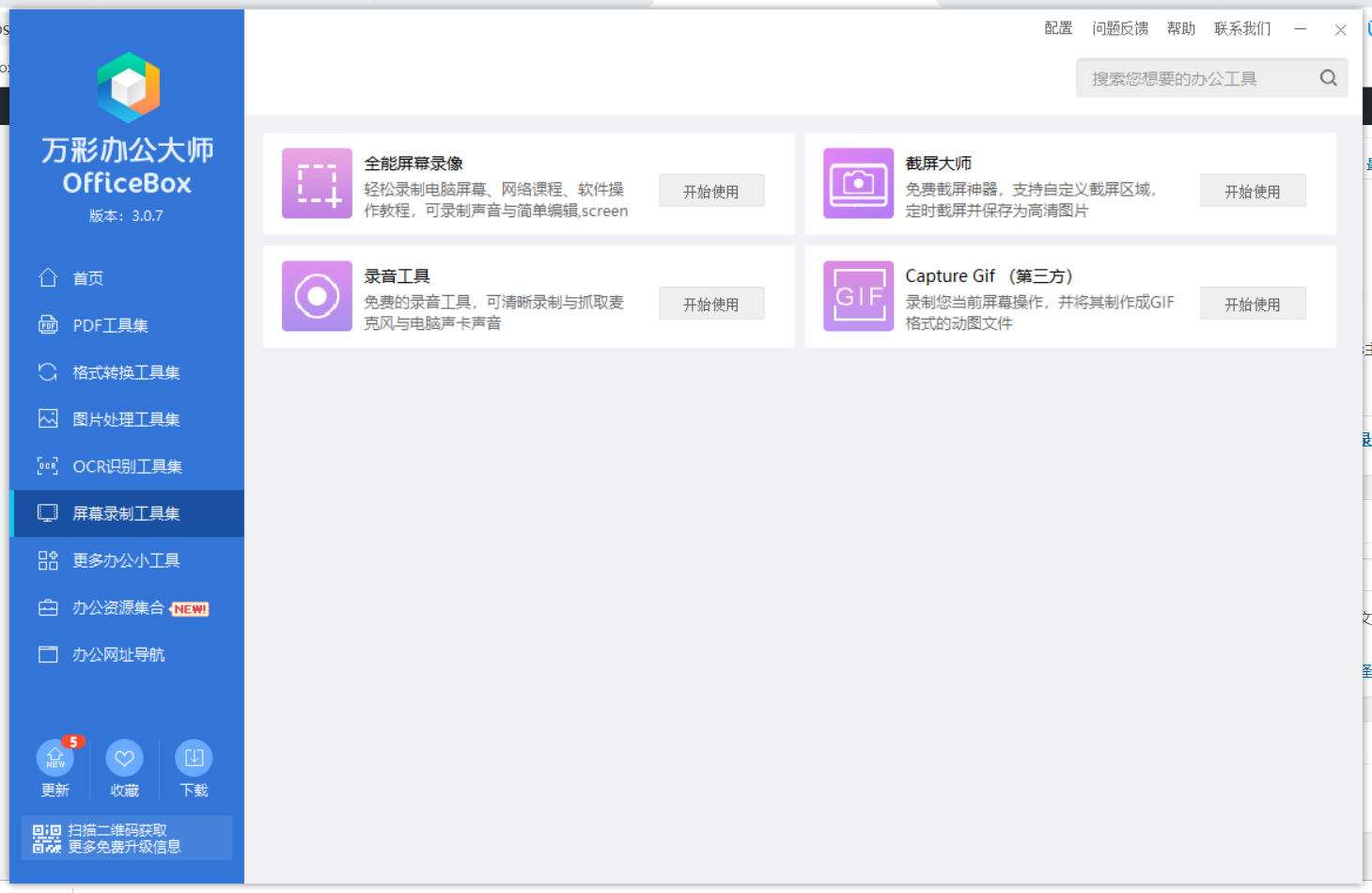Click the briefcase icon beside 办公资源集合
The height and width of the screenshot is (893, 1372).
pyautogui.click(x=48, y=607)
